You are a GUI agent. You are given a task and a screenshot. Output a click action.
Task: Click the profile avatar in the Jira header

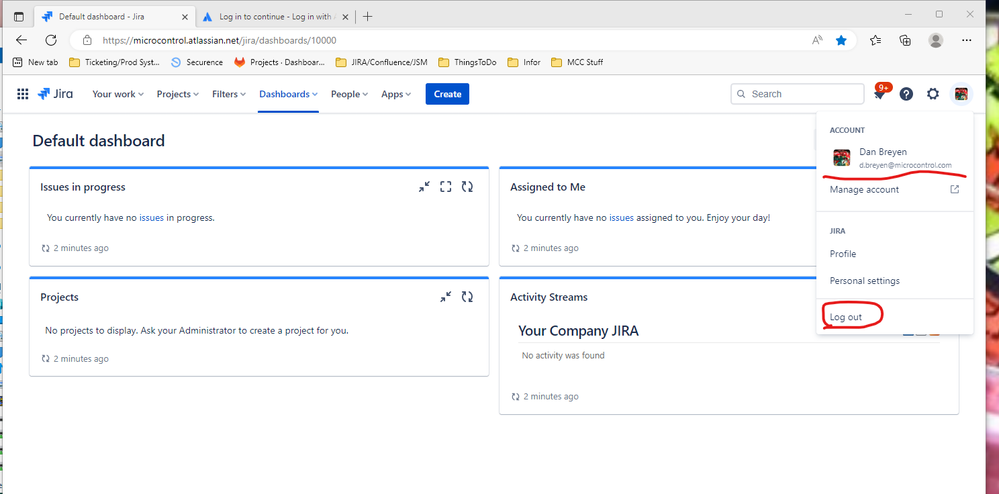[x=961, y=94]
